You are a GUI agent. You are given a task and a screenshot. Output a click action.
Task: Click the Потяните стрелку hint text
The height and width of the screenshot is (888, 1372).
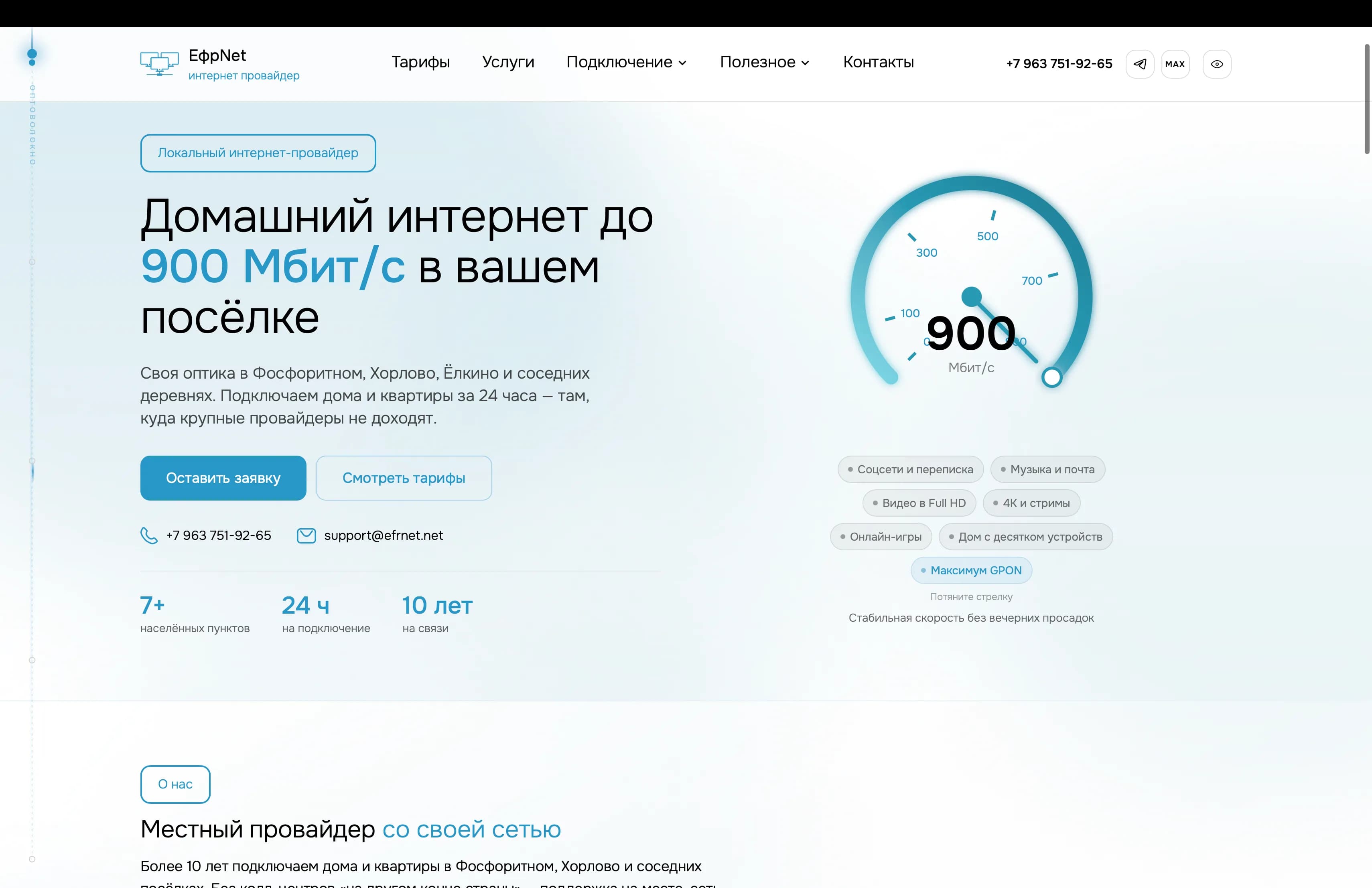(971, 596)
